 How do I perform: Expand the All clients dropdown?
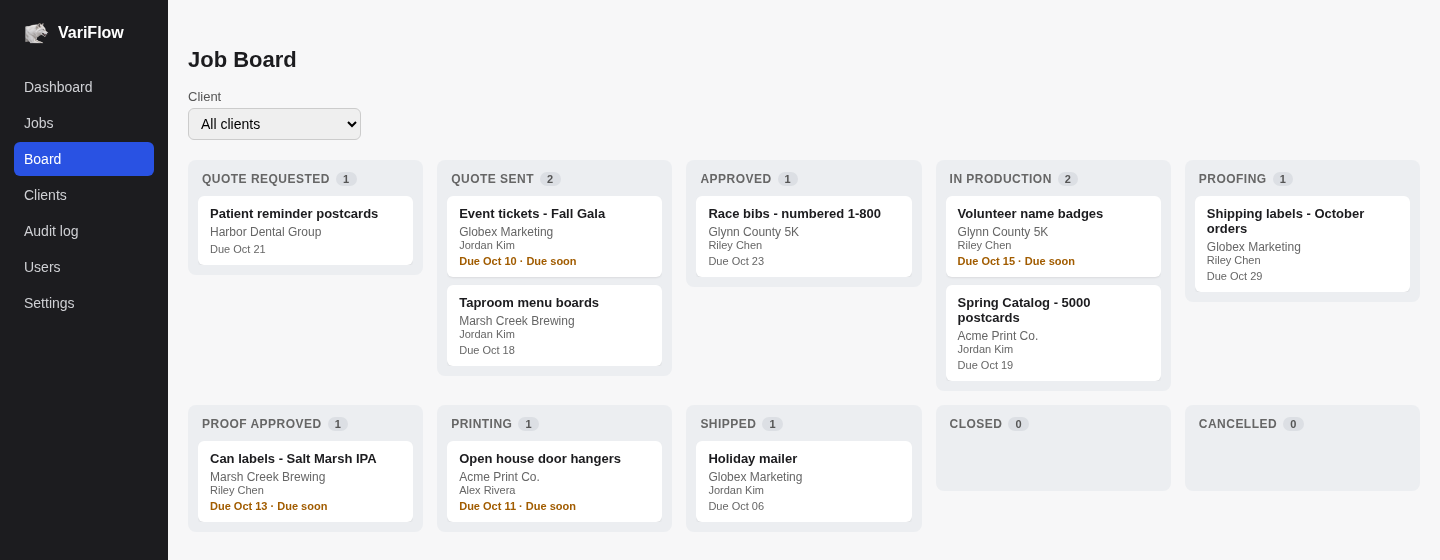pos(274,124)
